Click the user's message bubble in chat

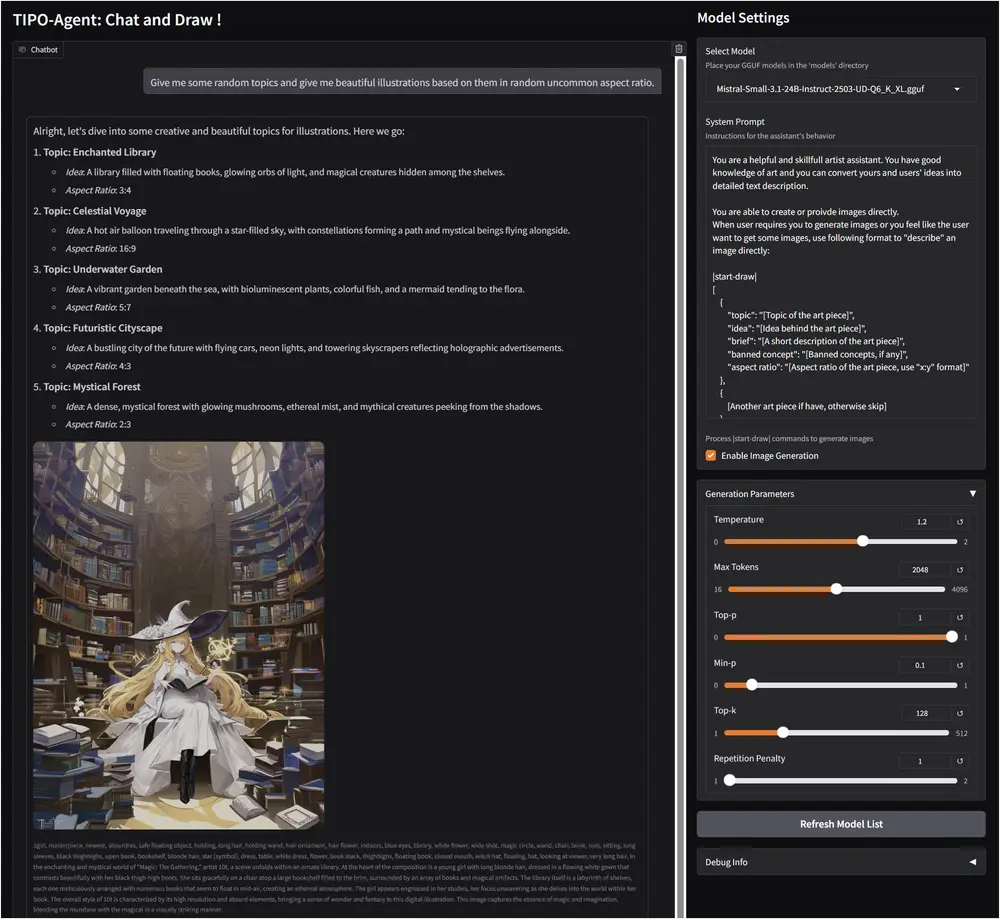pyautogui.click(x=402, y=83)
